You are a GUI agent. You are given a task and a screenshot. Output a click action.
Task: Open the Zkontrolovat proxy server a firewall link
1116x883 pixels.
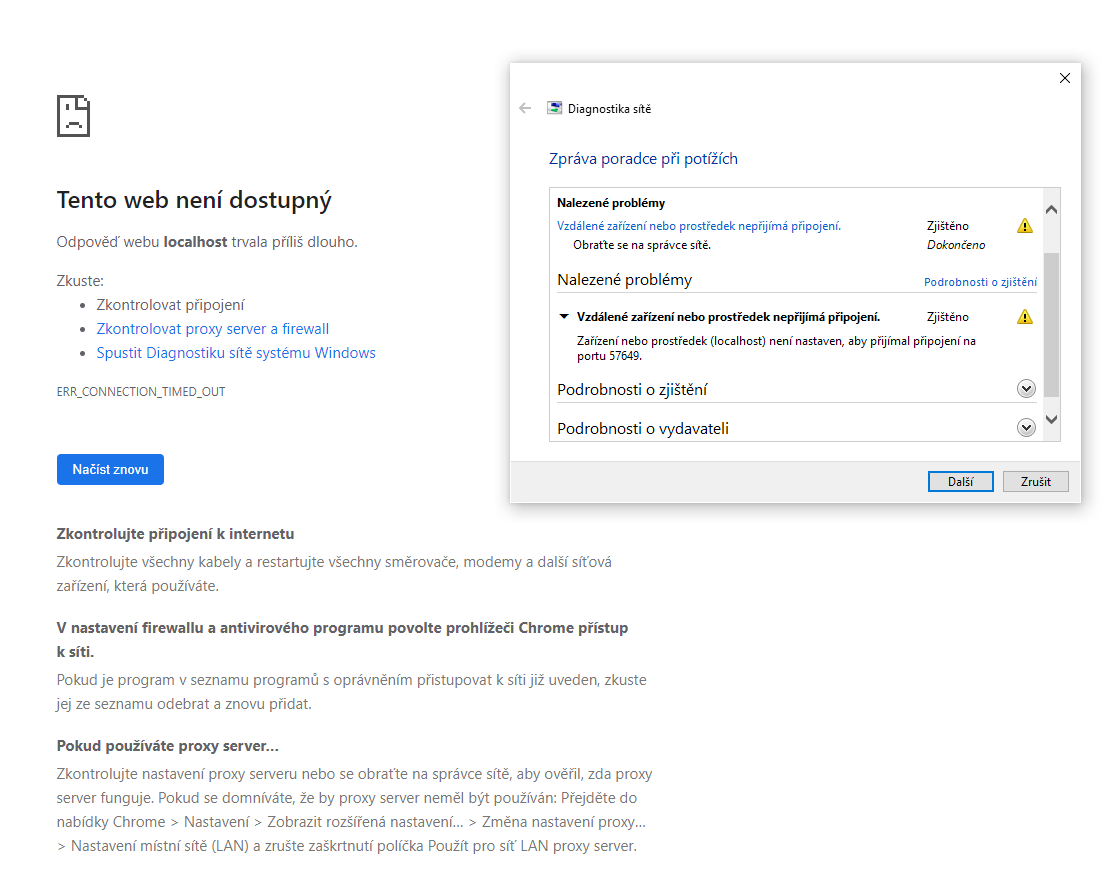point(212,329)
